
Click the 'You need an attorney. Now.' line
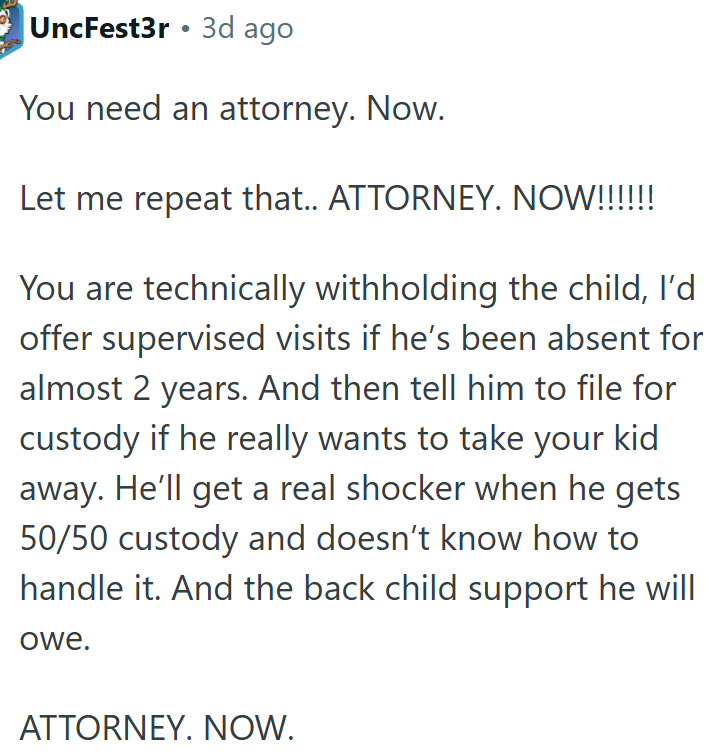[232, 108]
